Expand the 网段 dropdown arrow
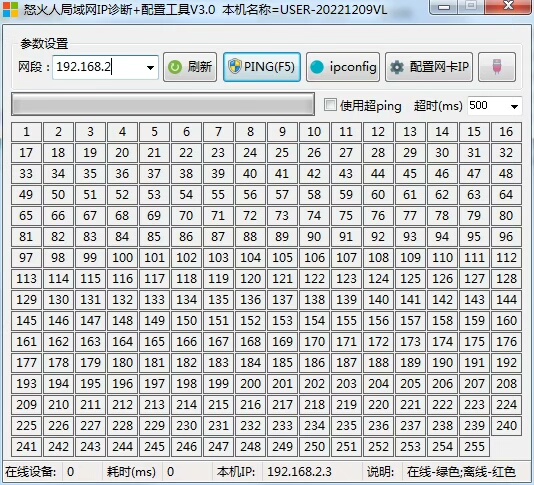The width and height of the screenshot is (534, 485). (x=150, y=67)
